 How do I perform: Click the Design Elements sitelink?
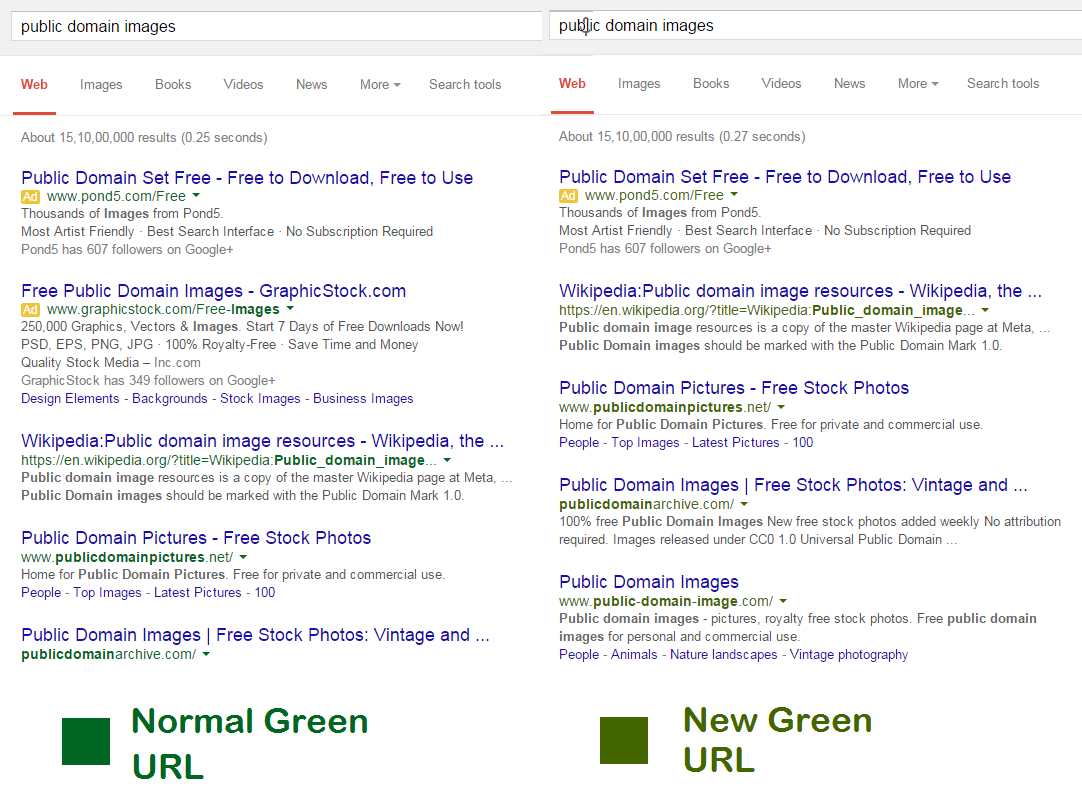pos(70,398)
